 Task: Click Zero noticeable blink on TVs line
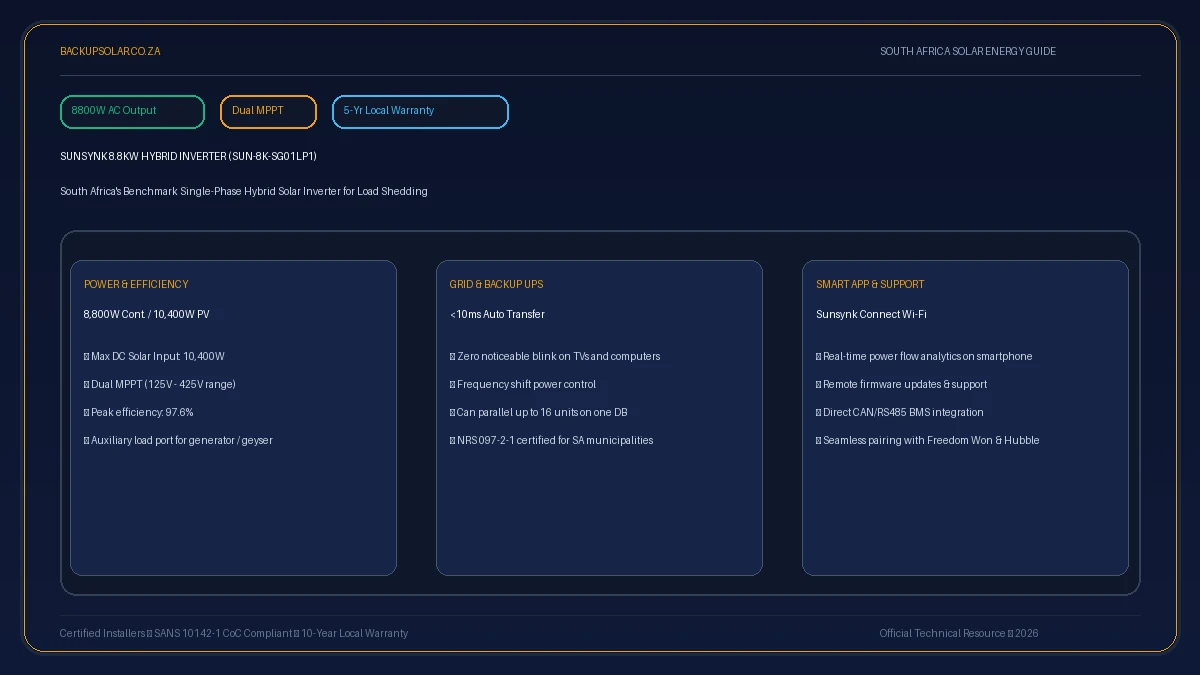pyautogui.click(x=555, y=357)
